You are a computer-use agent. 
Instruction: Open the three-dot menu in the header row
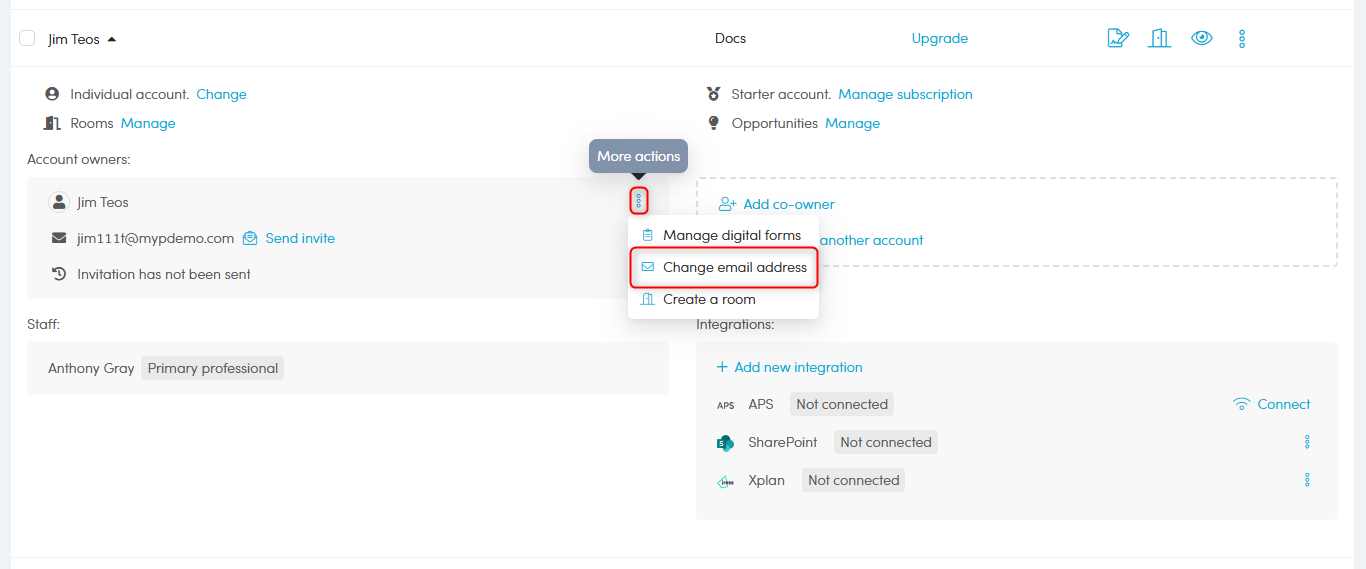pos(1242,39)
